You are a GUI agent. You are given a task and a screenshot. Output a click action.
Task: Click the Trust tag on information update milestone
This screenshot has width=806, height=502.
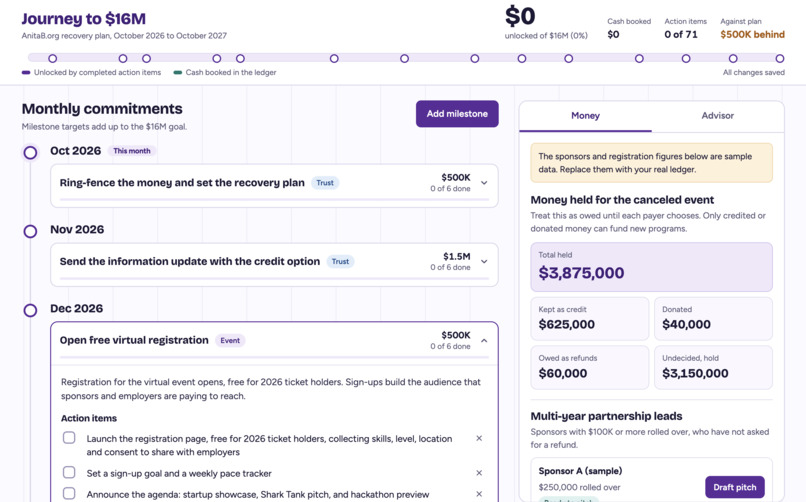click(340, 262)
